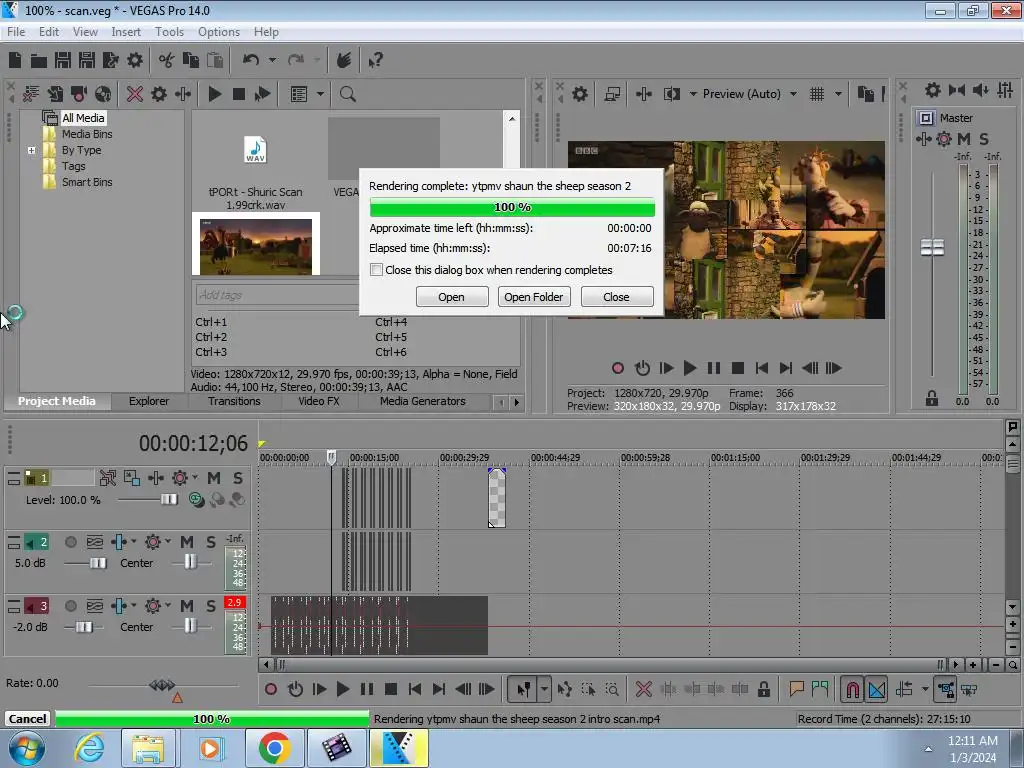Open split screen view dropdown arrow
This screenshot has width=1024, height=768.
click(x=693, y=94)
